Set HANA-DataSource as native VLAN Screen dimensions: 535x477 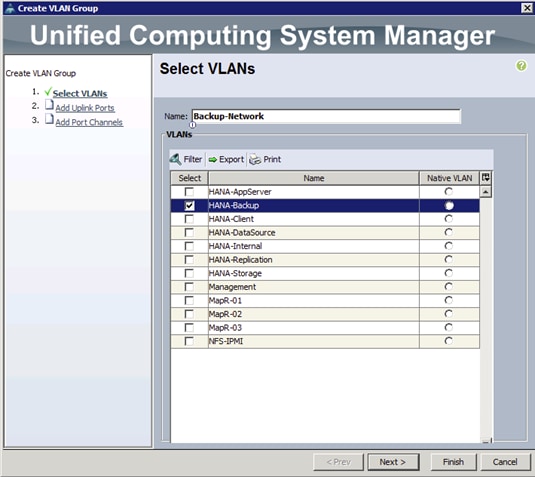pos(449,233)
